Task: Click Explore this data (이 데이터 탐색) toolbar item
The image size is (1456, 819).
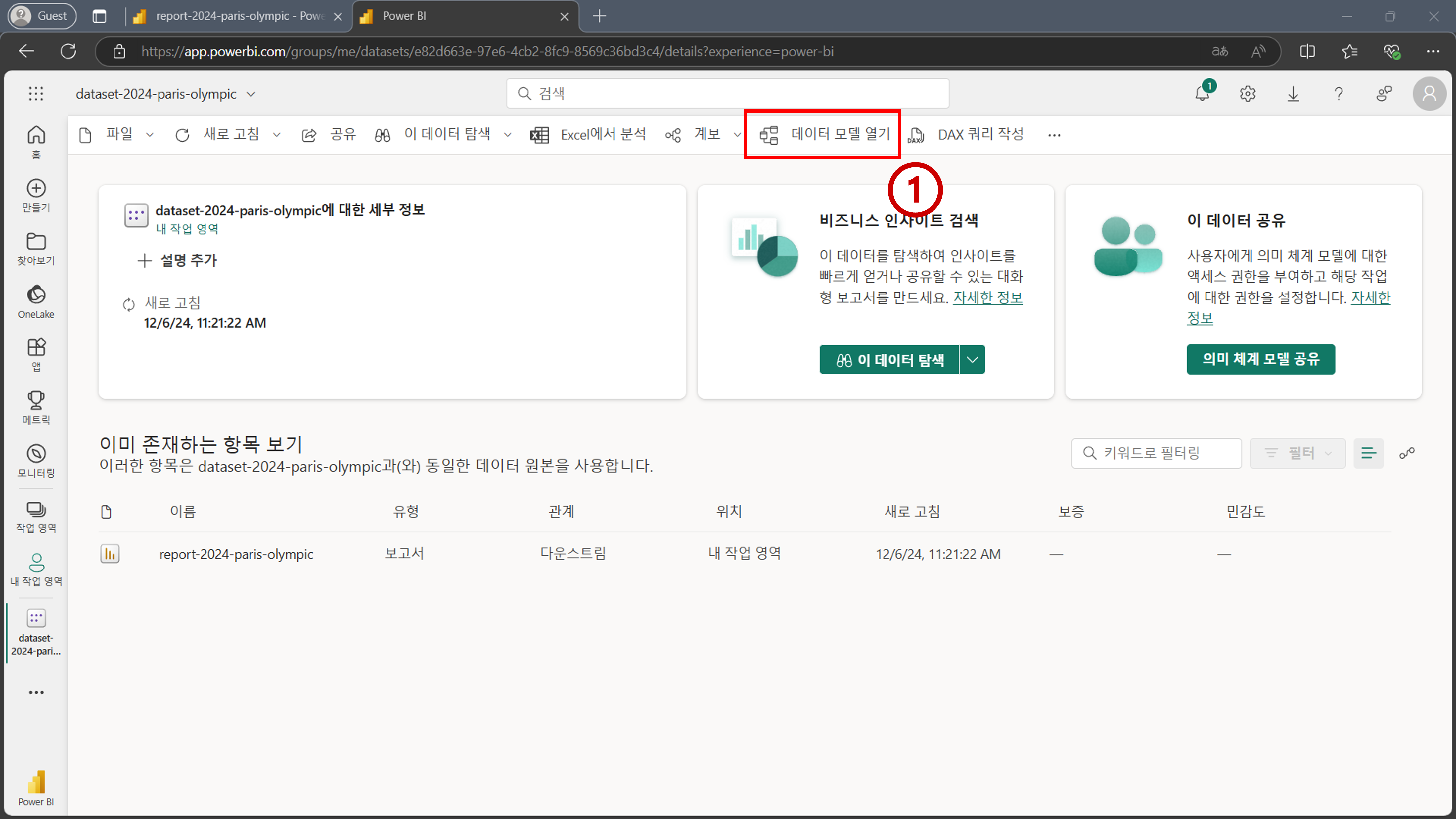Action: pos(432,135)
